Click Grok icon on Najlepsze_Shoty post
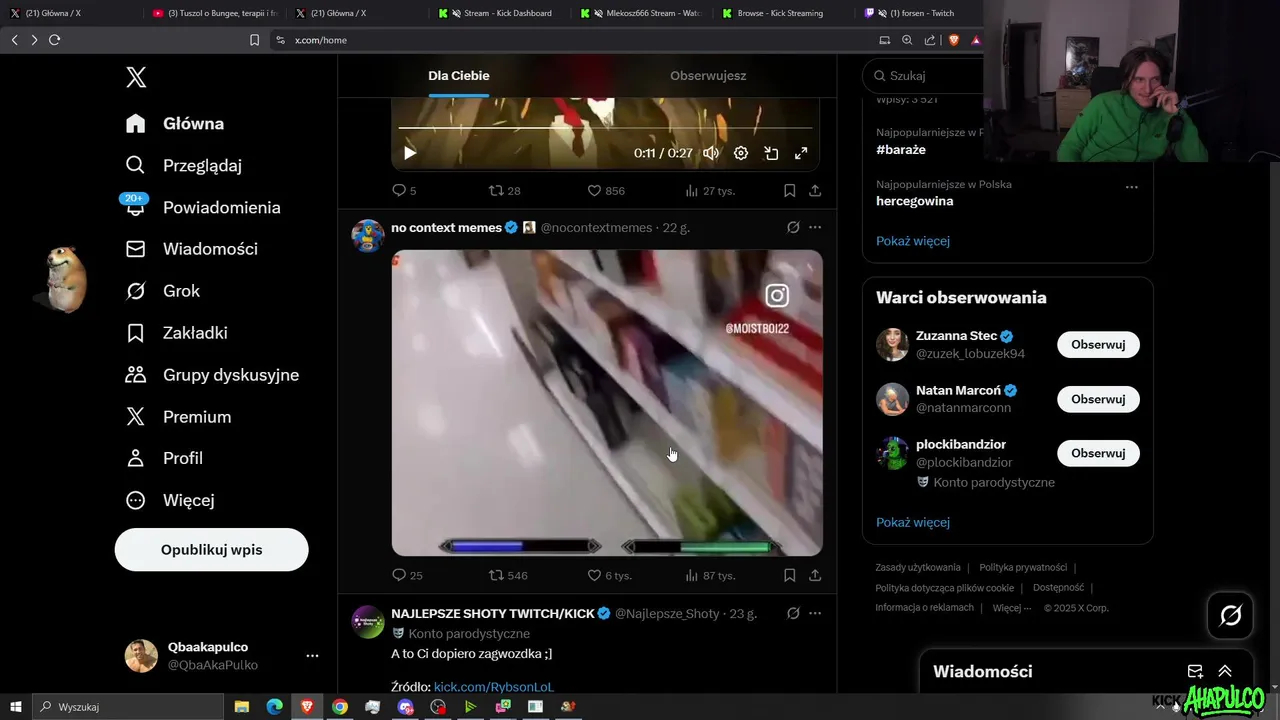1280x720 pixels. [793, 613]
